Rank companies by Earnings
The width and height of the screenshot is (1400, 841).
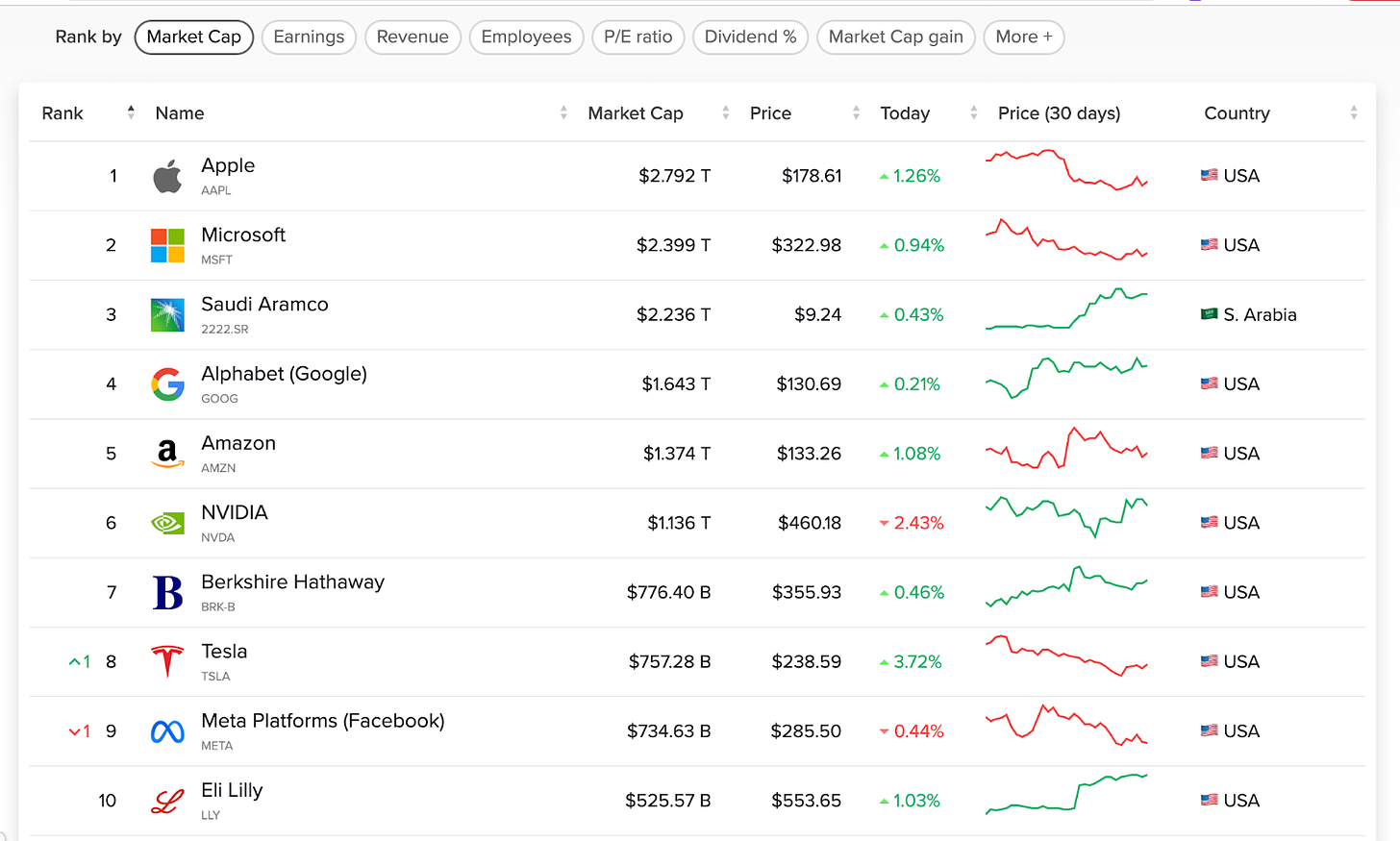point(309,37)
